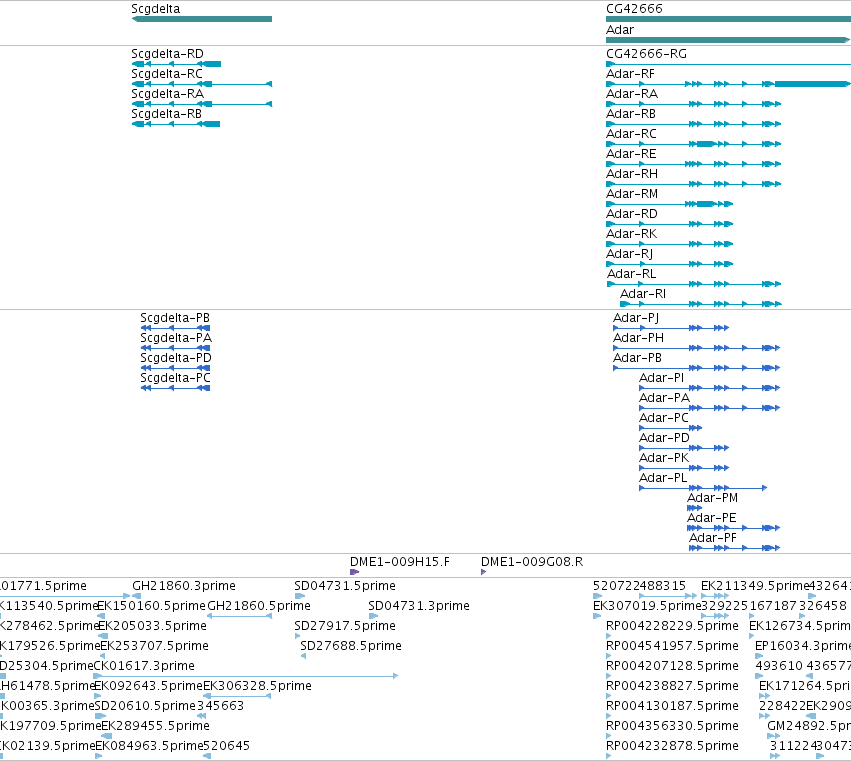
Task: Select EST RP004238827.5prime
Action: [672, 686]
